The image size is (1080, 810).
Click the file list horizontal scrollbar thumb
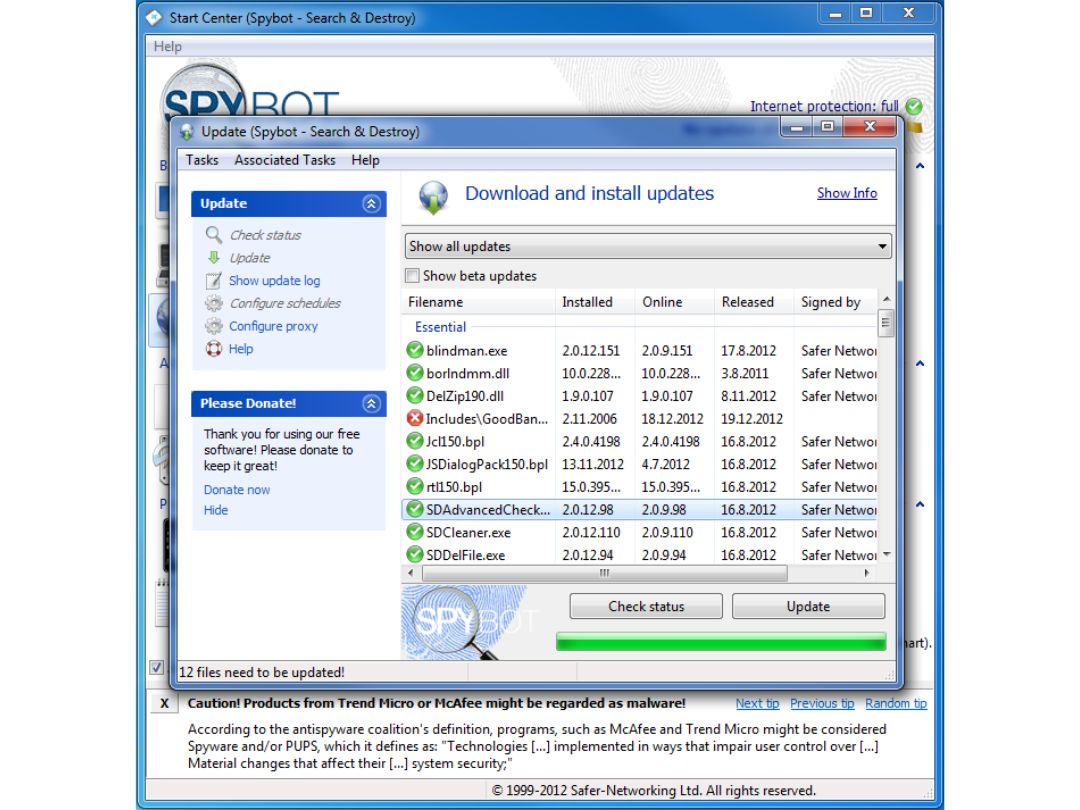605,572
